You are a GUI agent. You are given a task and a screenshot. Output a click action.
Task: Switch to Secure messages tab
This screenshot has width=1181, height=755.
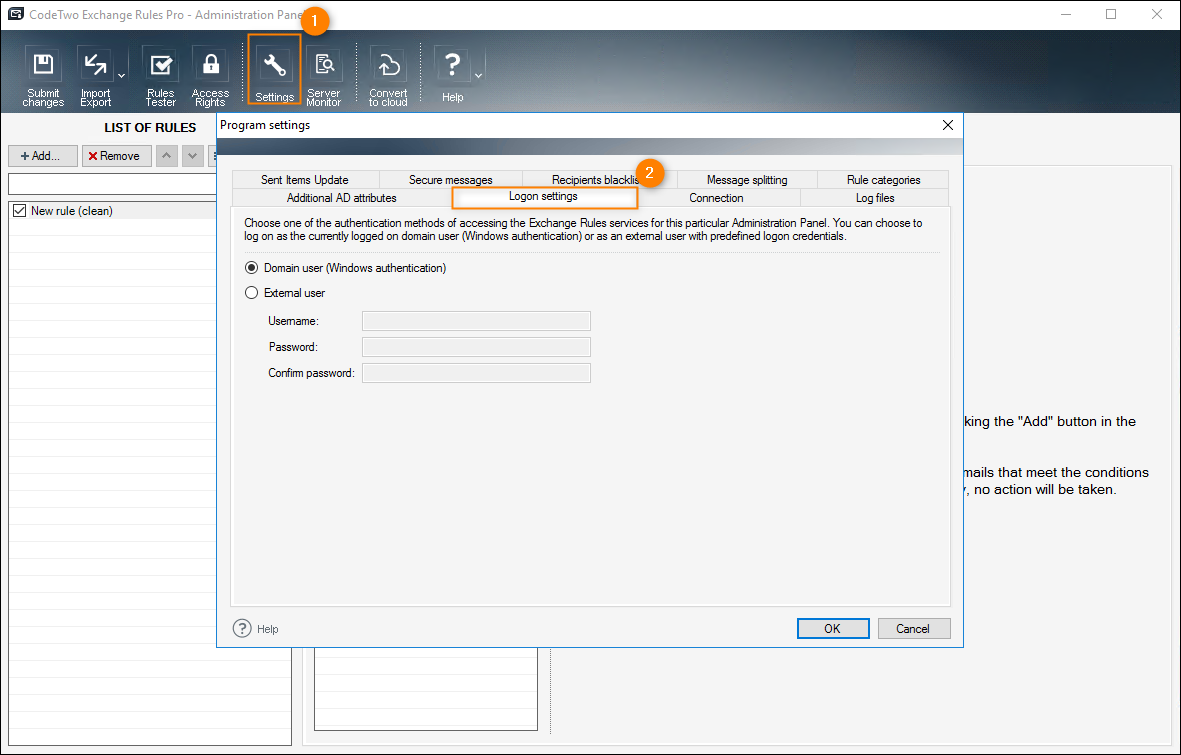coord(450,179)
